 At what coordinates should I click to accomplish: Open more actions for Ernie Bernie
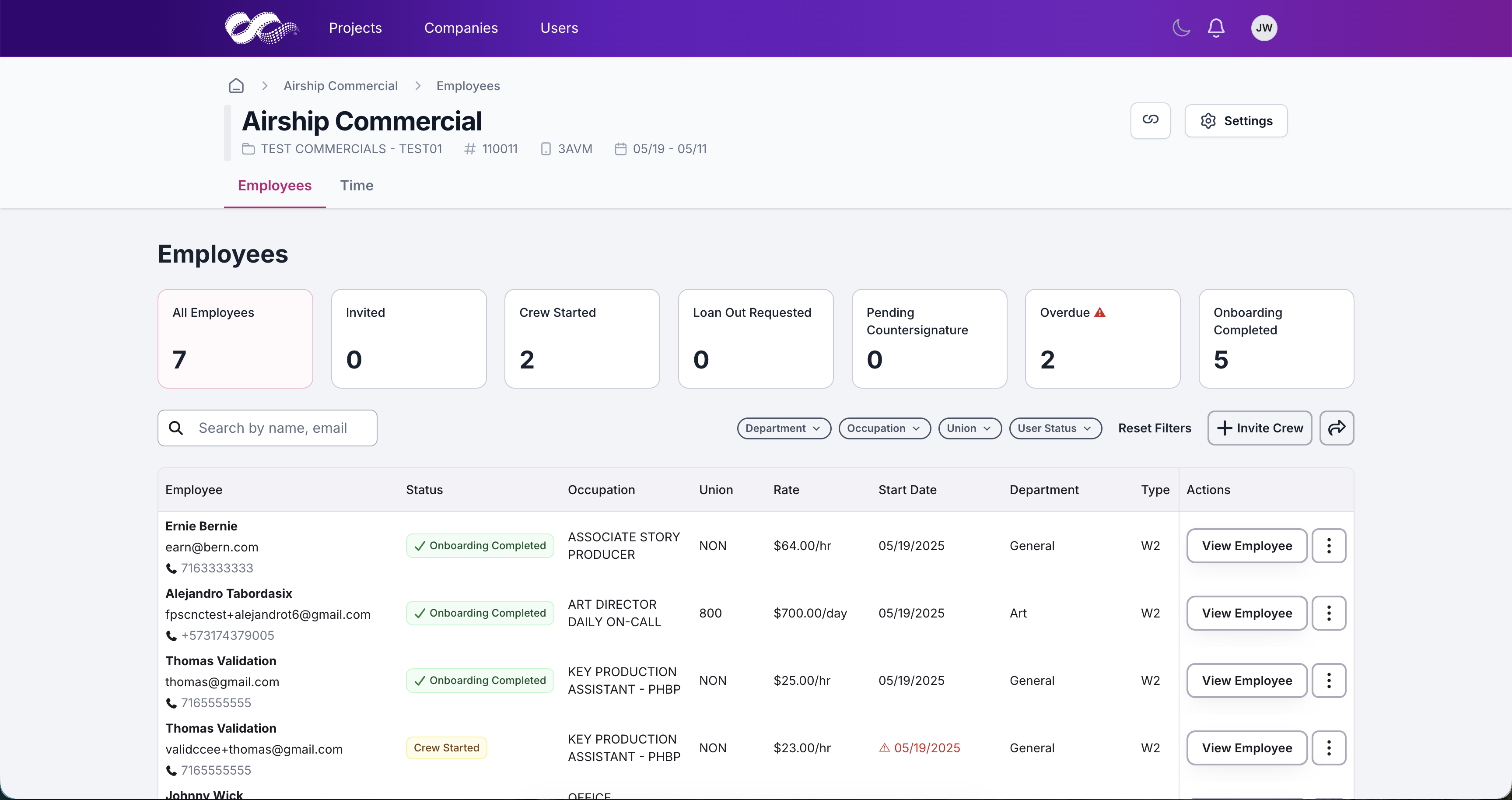coord(1329,546)
